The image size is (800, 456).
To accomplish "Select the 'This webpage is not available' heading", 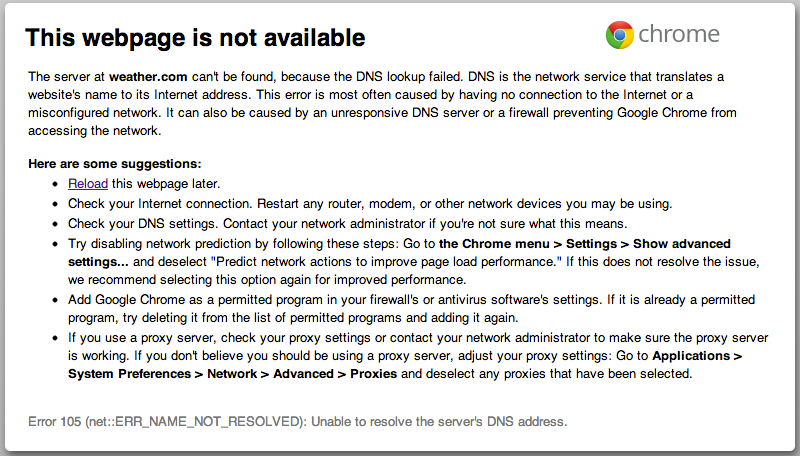I will click(x=195, y=38).
